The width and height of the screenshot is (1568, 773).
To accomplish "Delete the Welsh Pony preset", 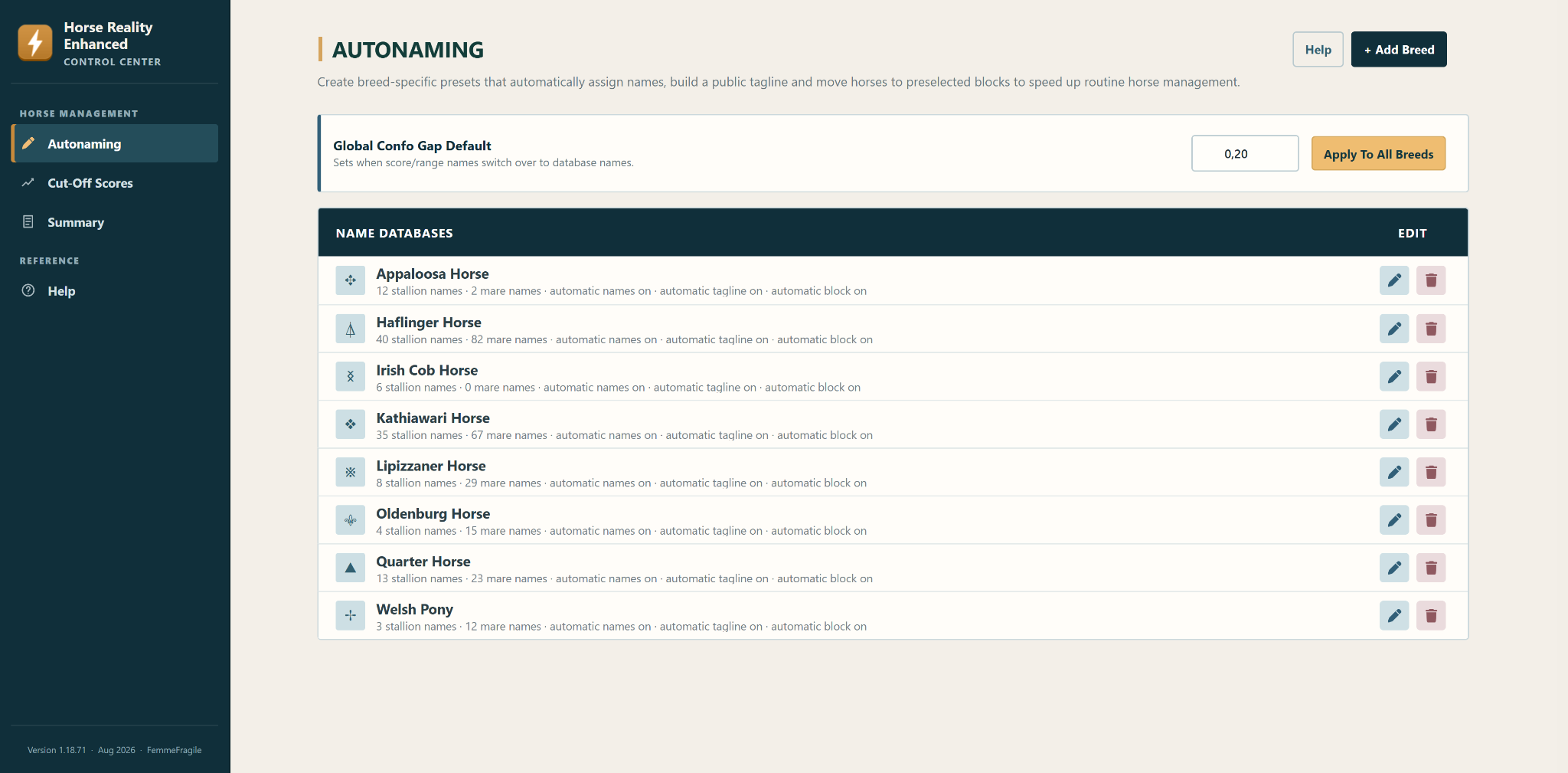I will coord(1431,616).
